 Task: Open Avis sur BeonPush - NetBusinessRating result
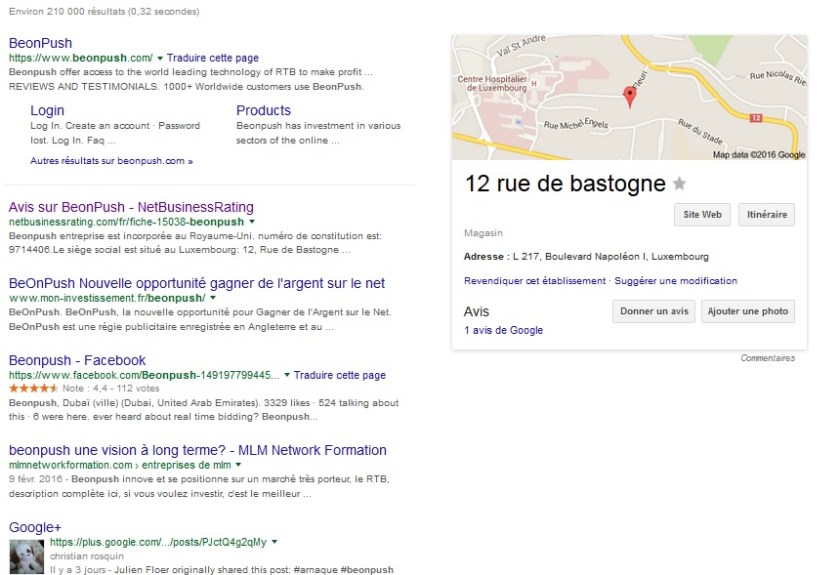tap(131, 207)
